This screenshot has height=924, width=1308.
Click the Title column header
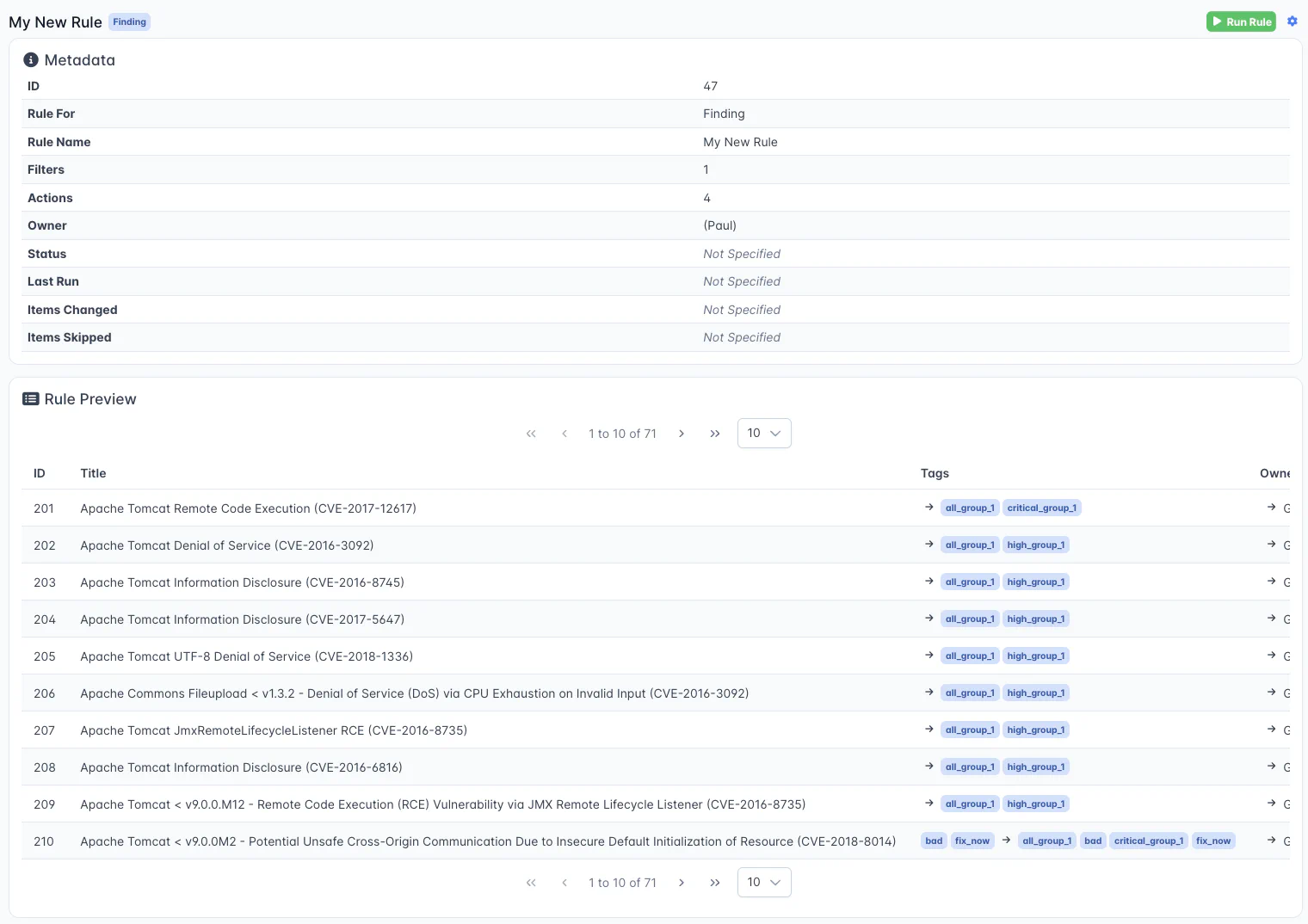[93, 473]
